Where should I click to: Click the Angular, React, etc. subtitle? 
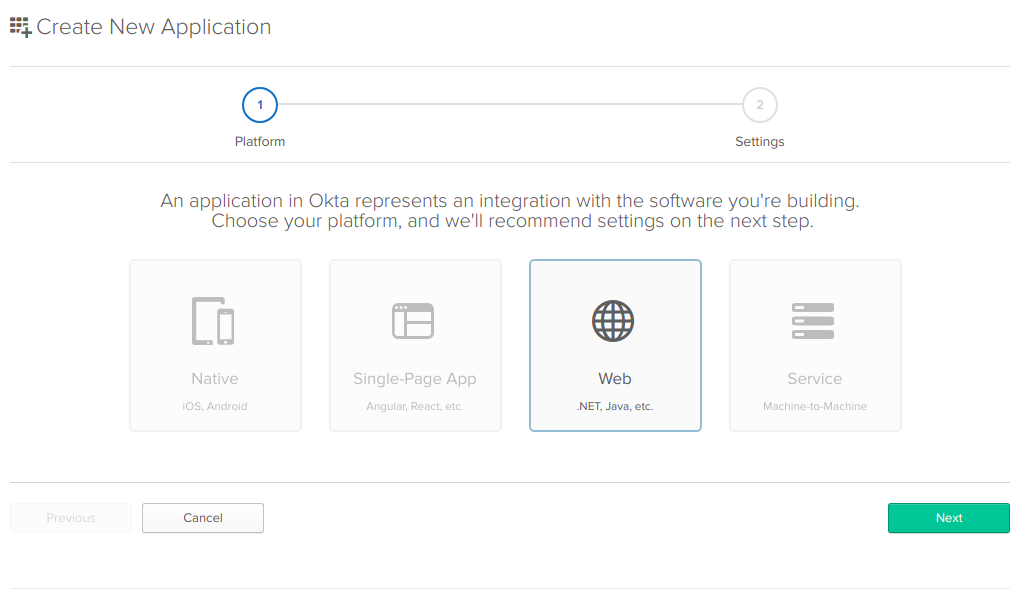coord(415,407)
